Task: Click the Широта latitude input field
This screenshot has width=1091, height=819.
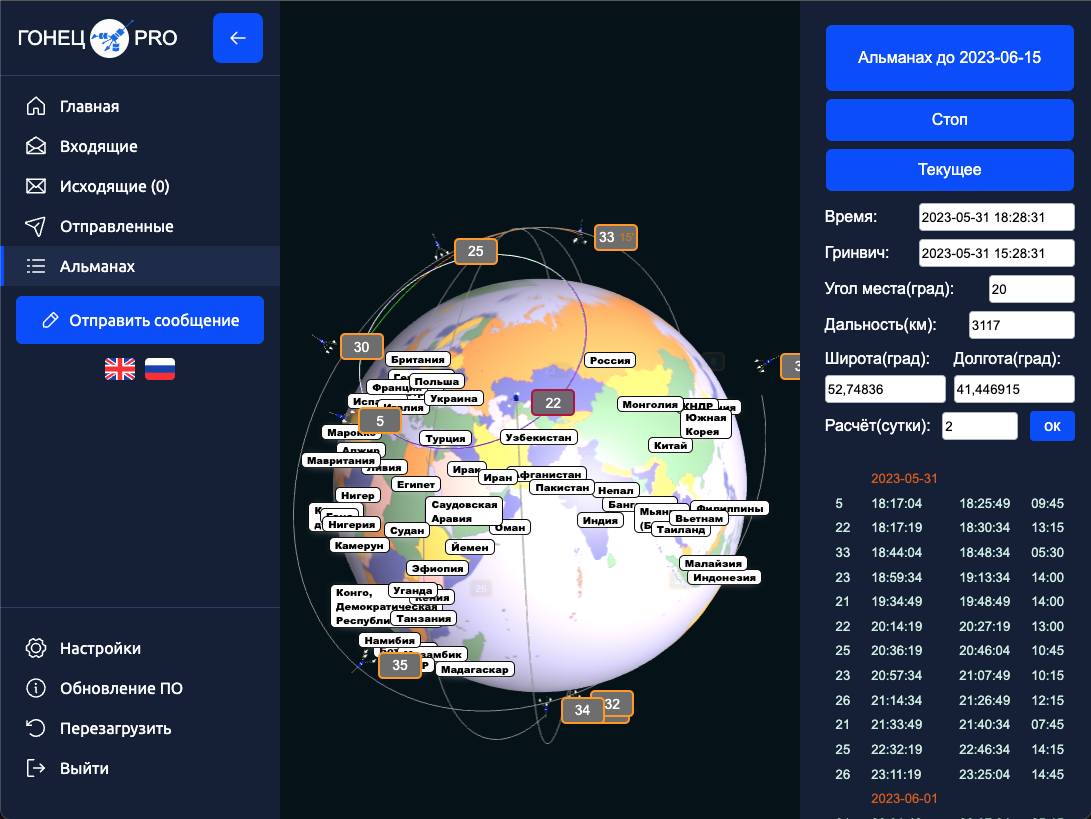Action: coord(885,389)
